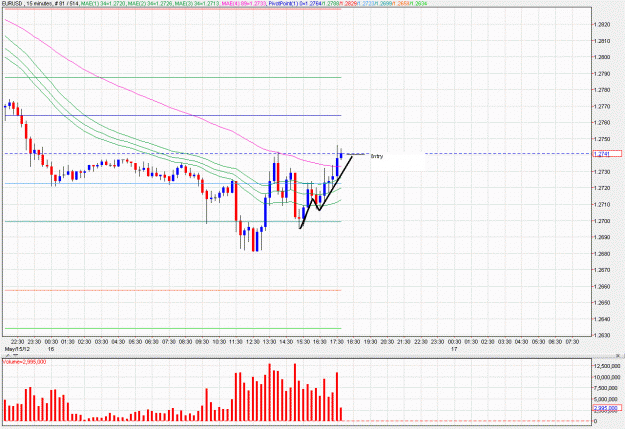
Task: Click the 09:30 time axis label
Action: (x=202, y=342)
